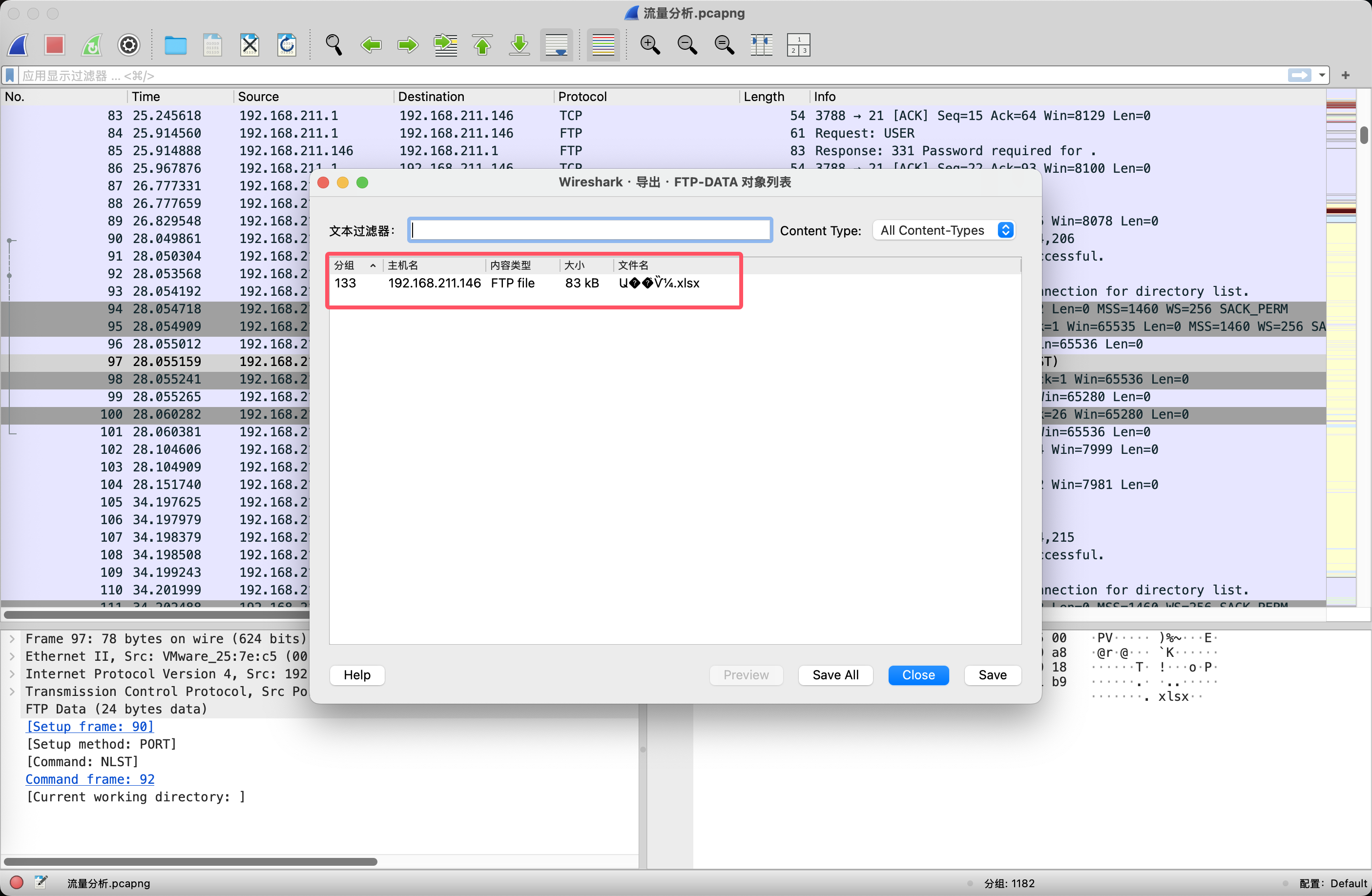Screen dimensions: 1372x896
Task: Open the Setup frame: 90 link
Action: tap(90, 727)
